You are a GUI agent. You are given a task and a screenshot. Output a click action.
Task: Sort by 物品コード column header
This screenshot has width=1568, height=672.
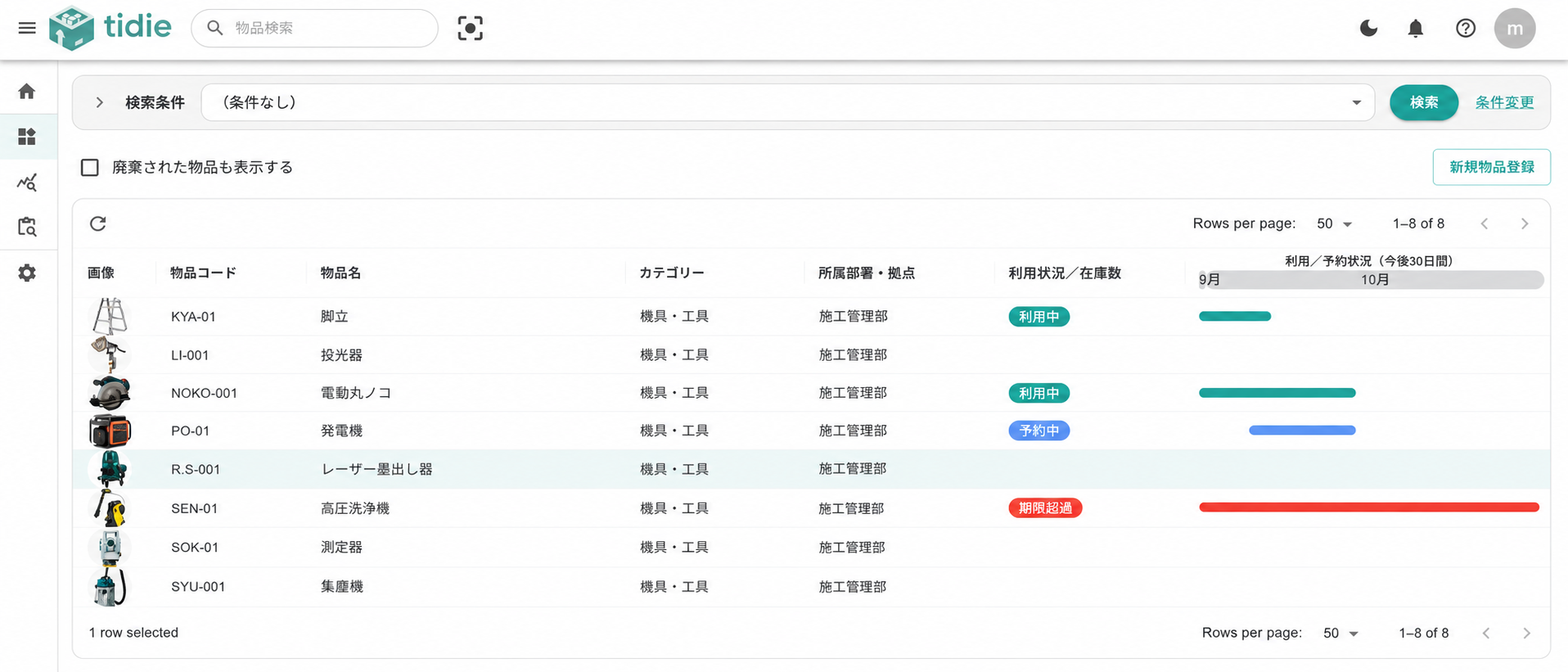[x=203, y=273]
